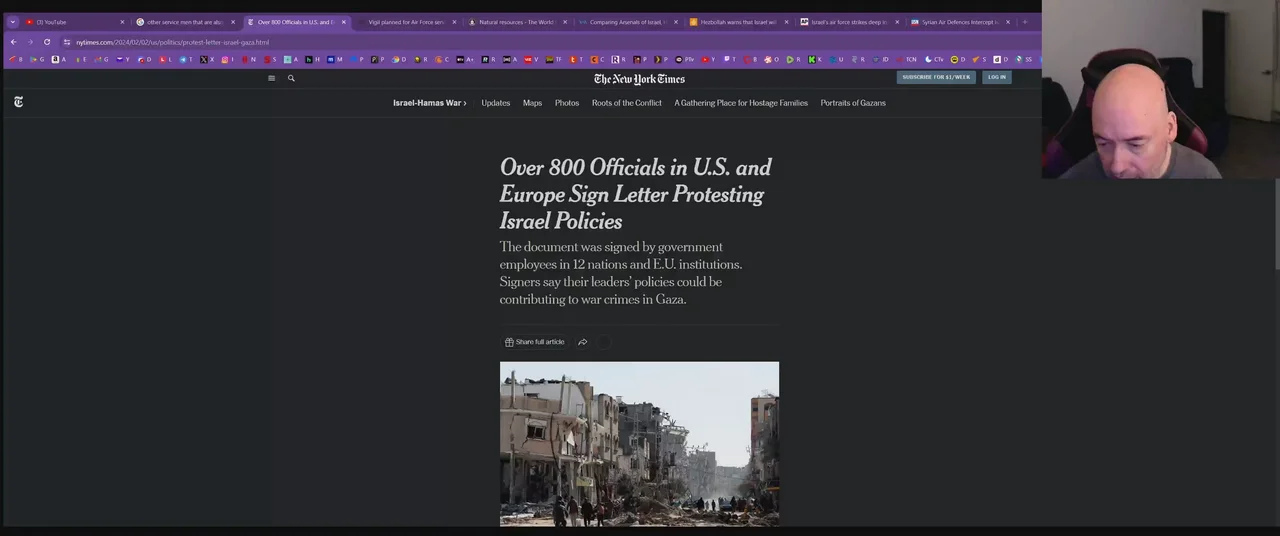This screenshot has width=1280, height=536.
Task: Open the NYT hamburger sections menu
Action: click(x=271, y=78)
